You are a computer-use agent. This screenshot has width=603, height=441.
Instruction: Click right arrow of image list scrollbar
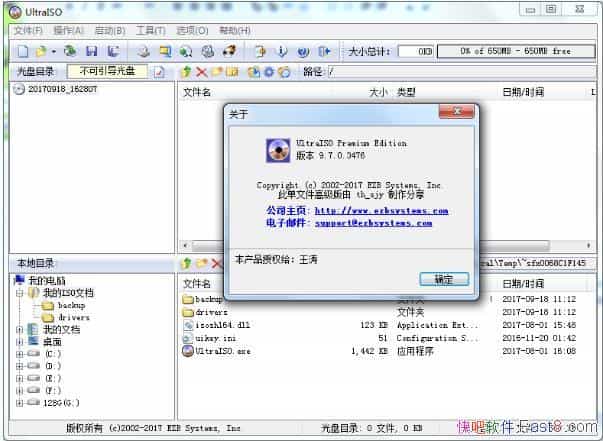(588, 245)
